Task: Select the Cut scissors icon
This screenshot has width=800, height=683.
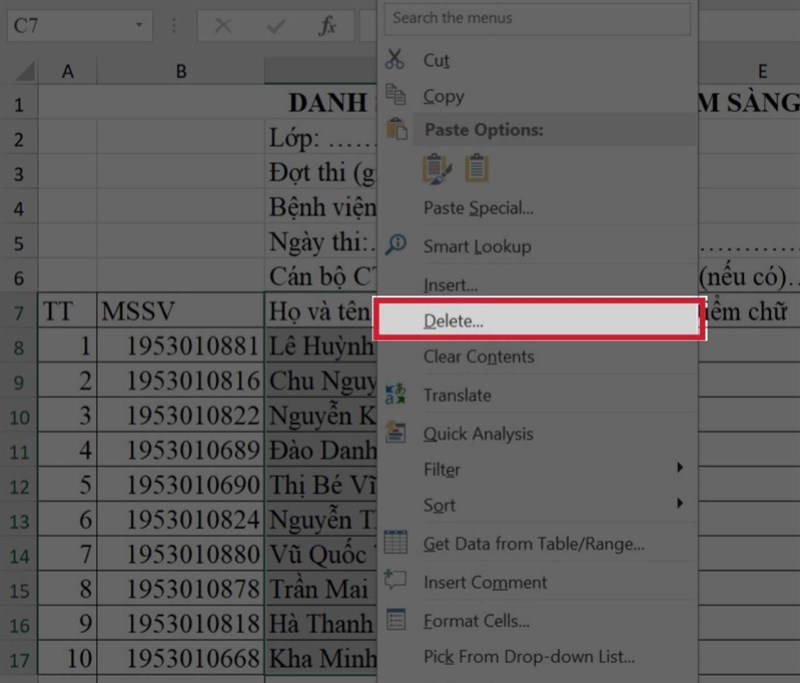Action: coord(396,60)
